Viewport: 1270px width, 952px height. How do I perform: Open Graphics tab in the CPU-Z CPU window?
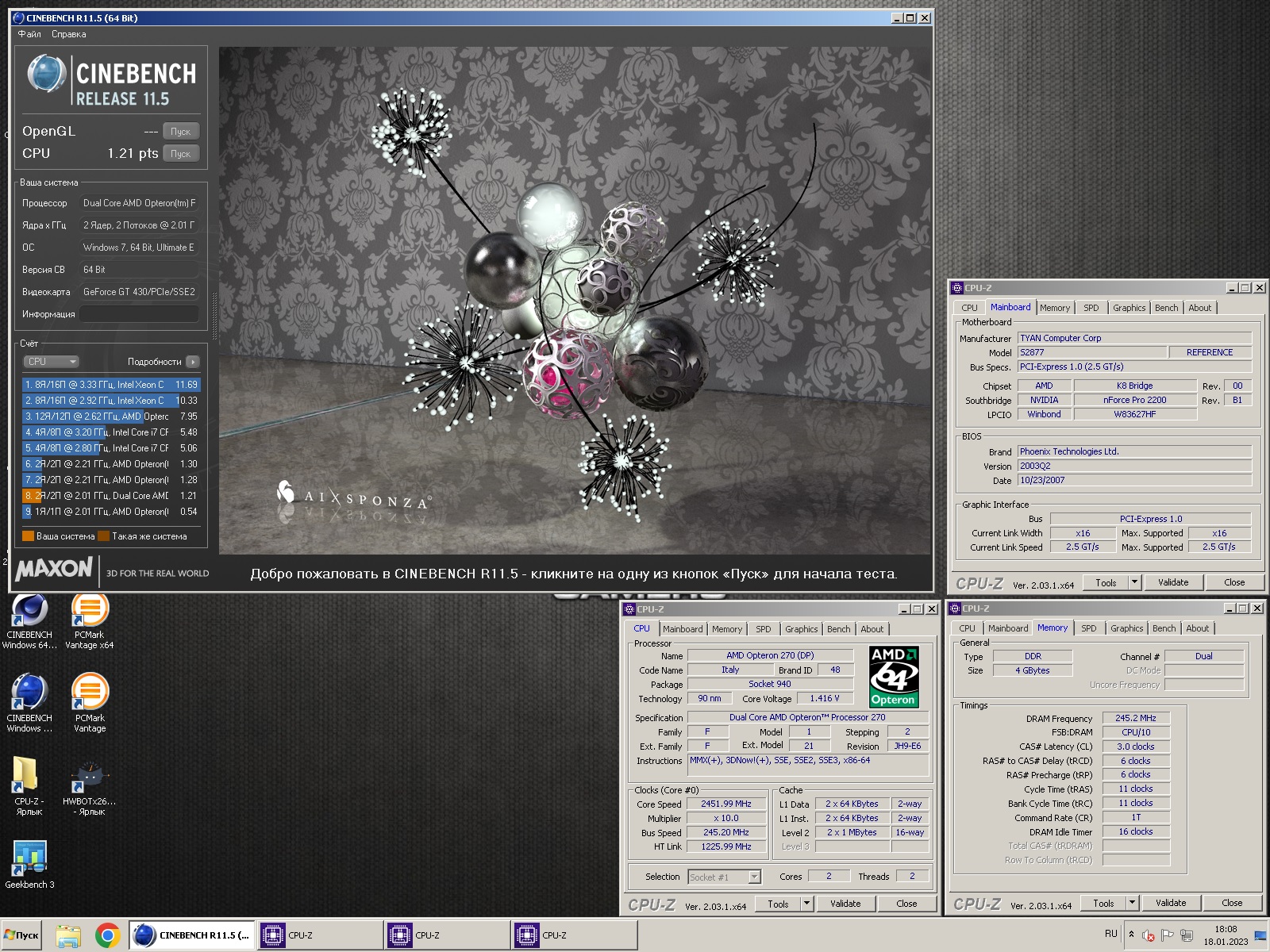point(801,629)
